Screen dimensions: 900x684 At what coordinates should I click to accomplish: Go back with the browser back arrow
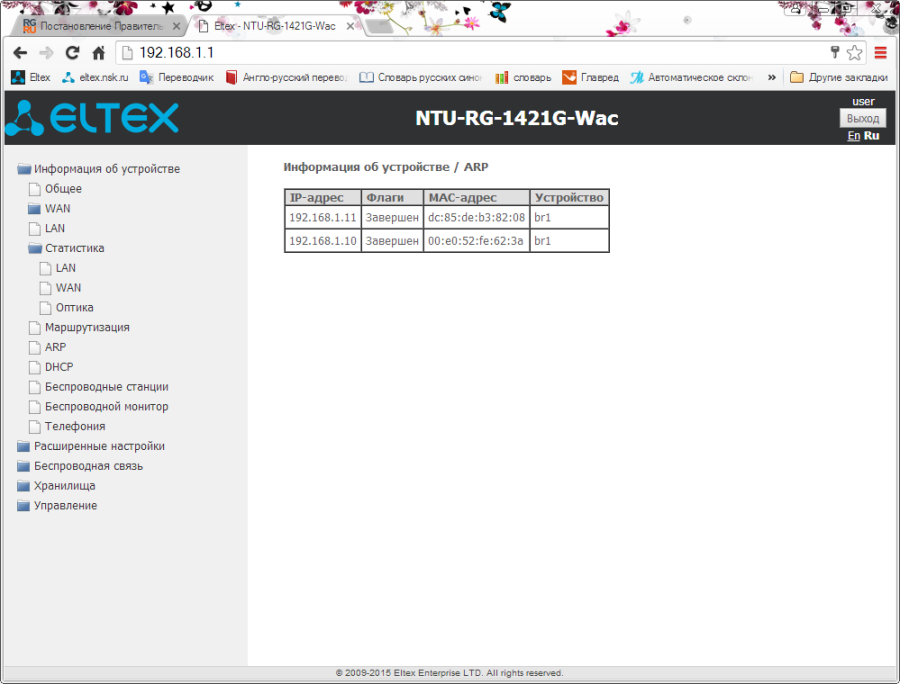click(20, 53)
